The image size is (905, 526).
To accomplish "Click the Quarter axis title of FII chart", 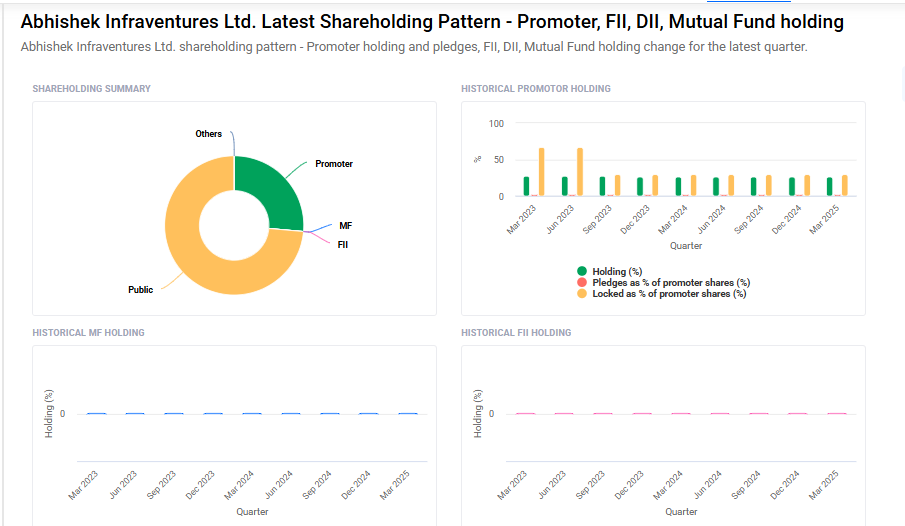I will [681, 512].
